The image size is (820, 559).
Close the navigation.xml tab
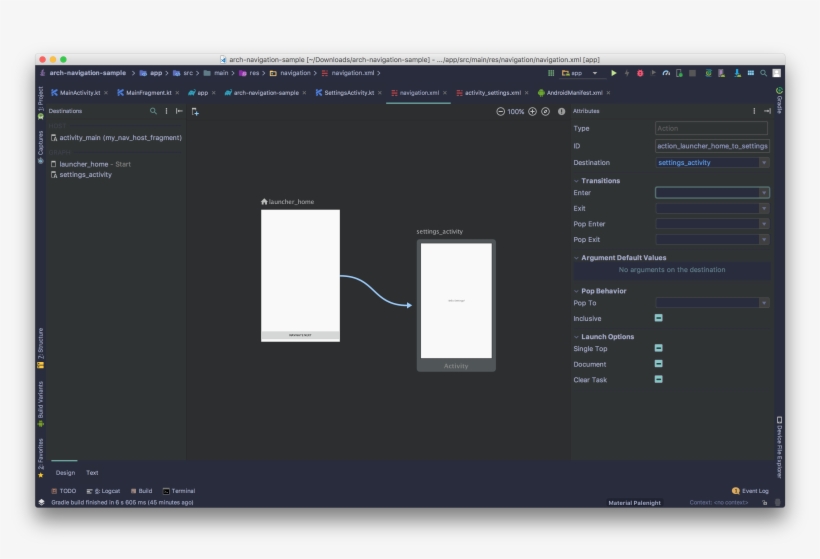tap(445, 93)
